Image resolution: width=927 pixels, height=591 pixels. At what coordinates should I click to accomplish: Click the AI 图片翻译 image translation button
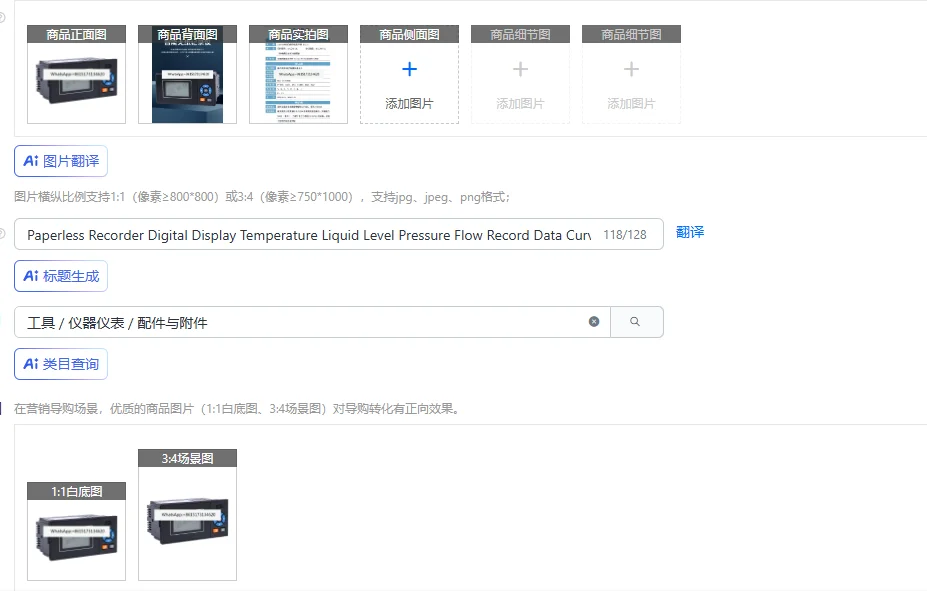coord(61,161)
